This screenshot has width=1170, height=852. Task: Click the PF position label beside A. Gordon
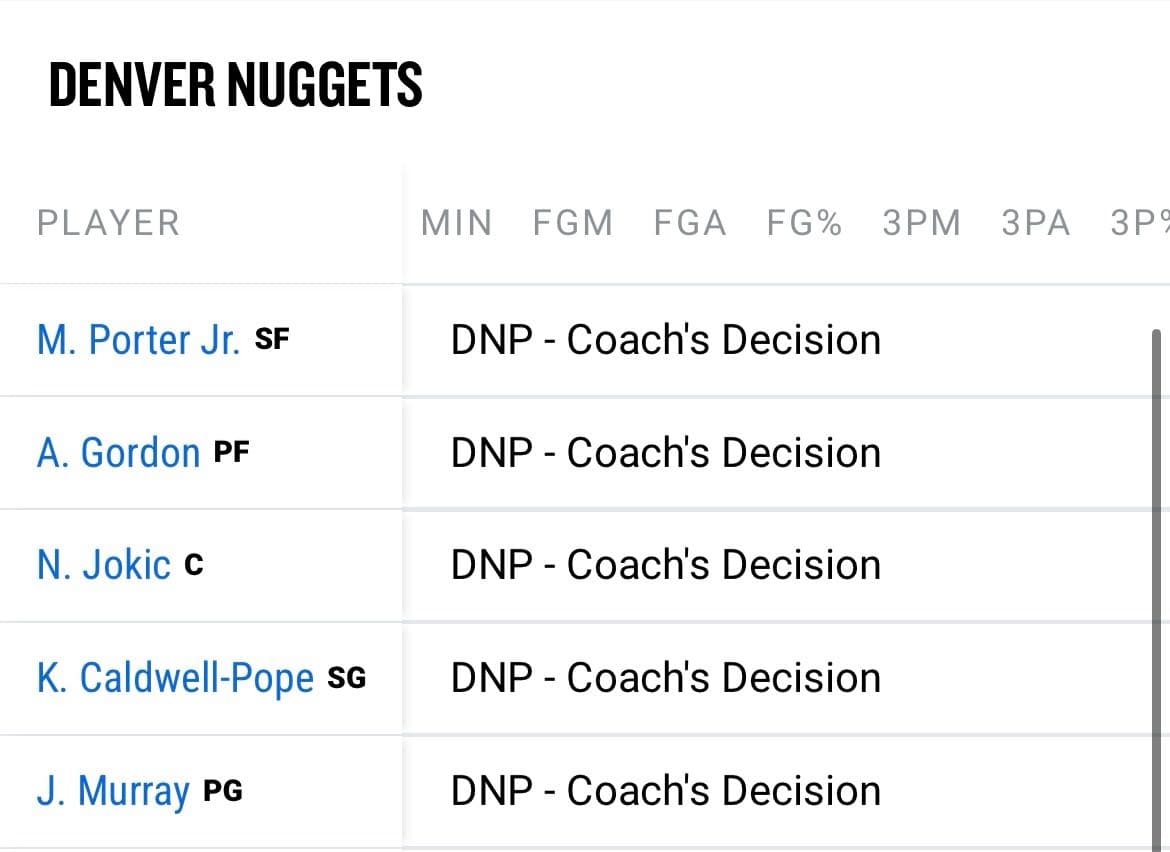[231, 452]
